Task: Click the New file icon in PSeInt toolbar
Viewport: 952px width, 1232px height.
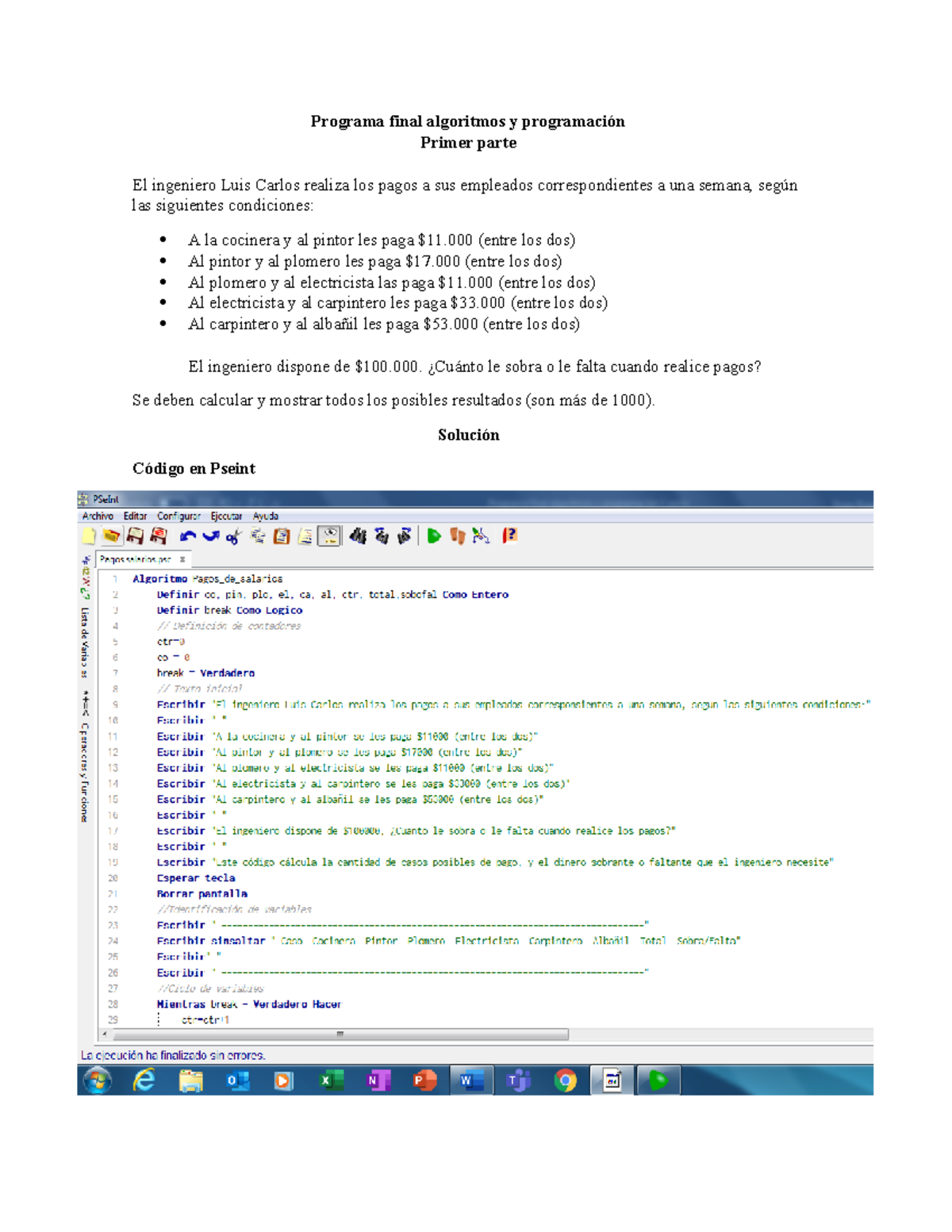Action: click(89, 536)
